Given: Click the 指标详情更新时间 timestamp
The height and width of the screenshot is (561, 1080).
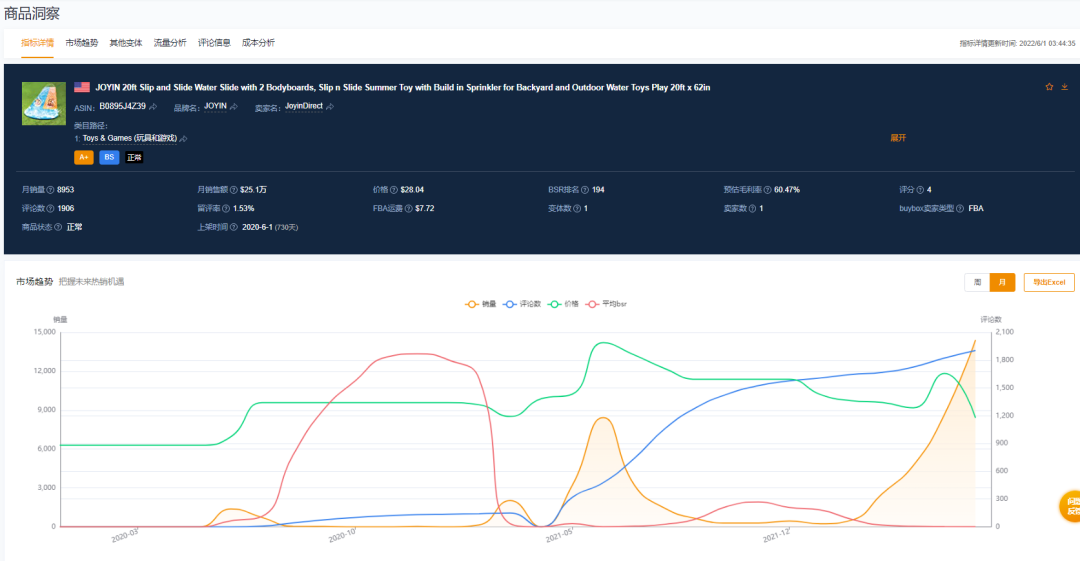Looking at the screenshot, I should pos(1017,43).
